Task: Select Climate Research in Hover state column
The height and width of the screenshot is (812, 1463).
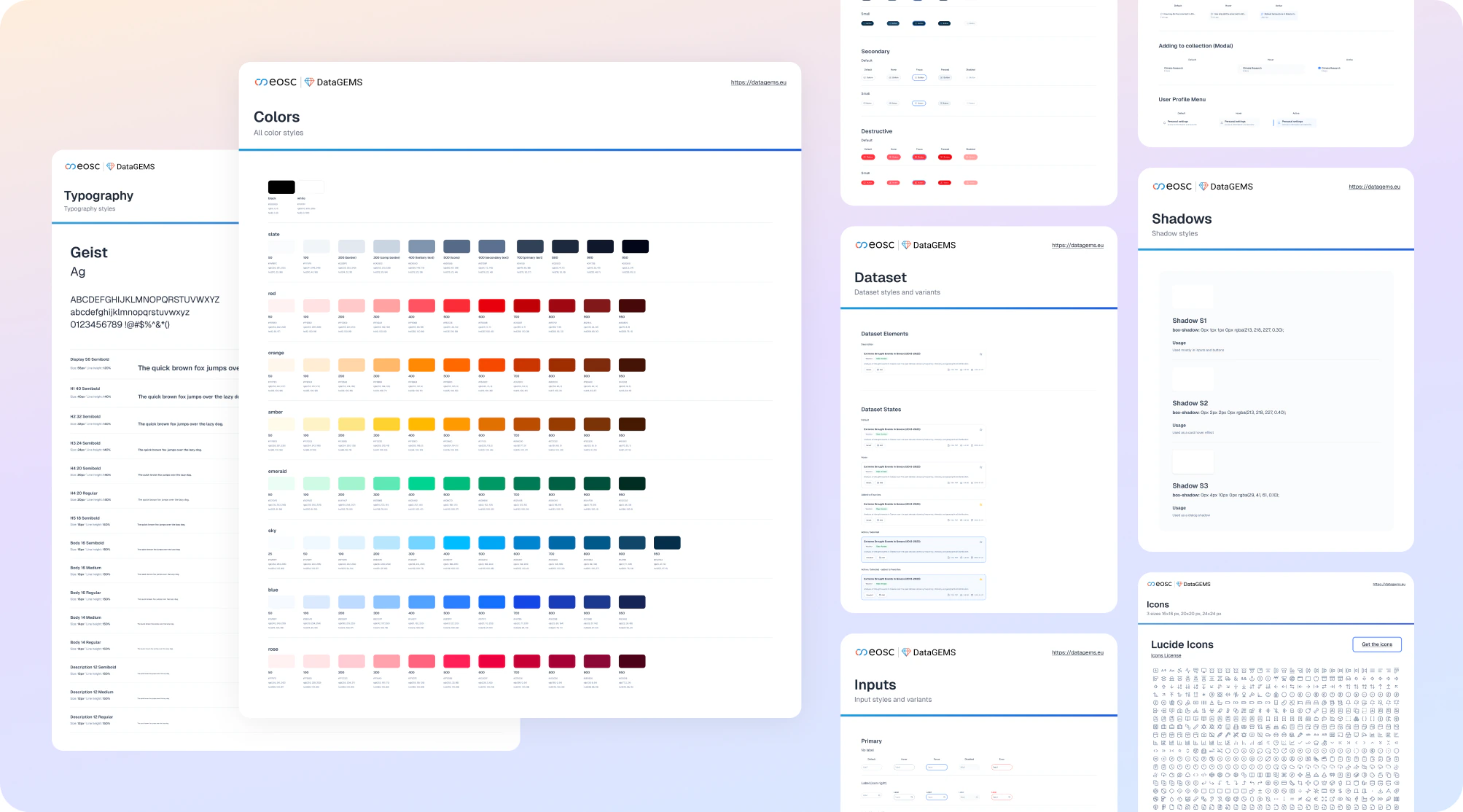Action: [1271, 69]
